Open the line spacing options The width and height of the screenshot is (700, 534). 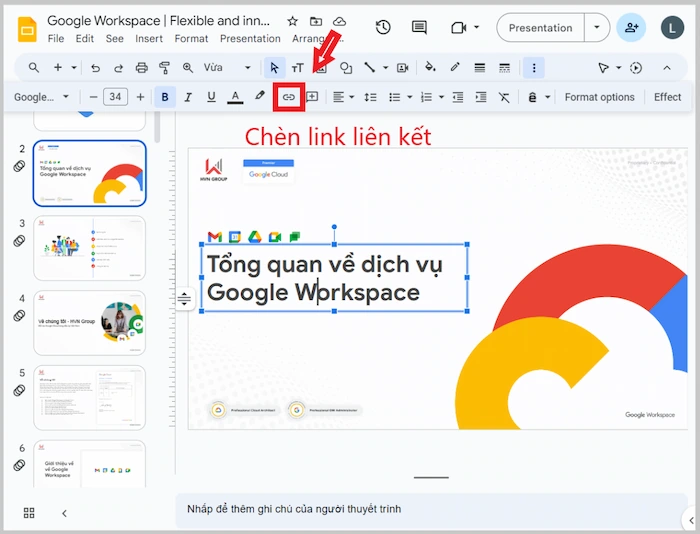tap(371, 97)
